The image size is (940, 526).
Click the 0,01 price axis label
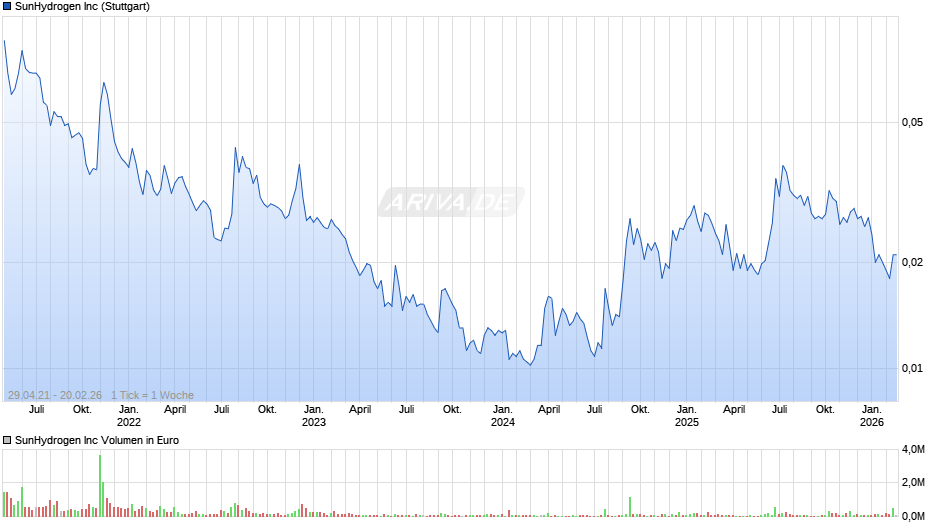(x=912, y=368)
